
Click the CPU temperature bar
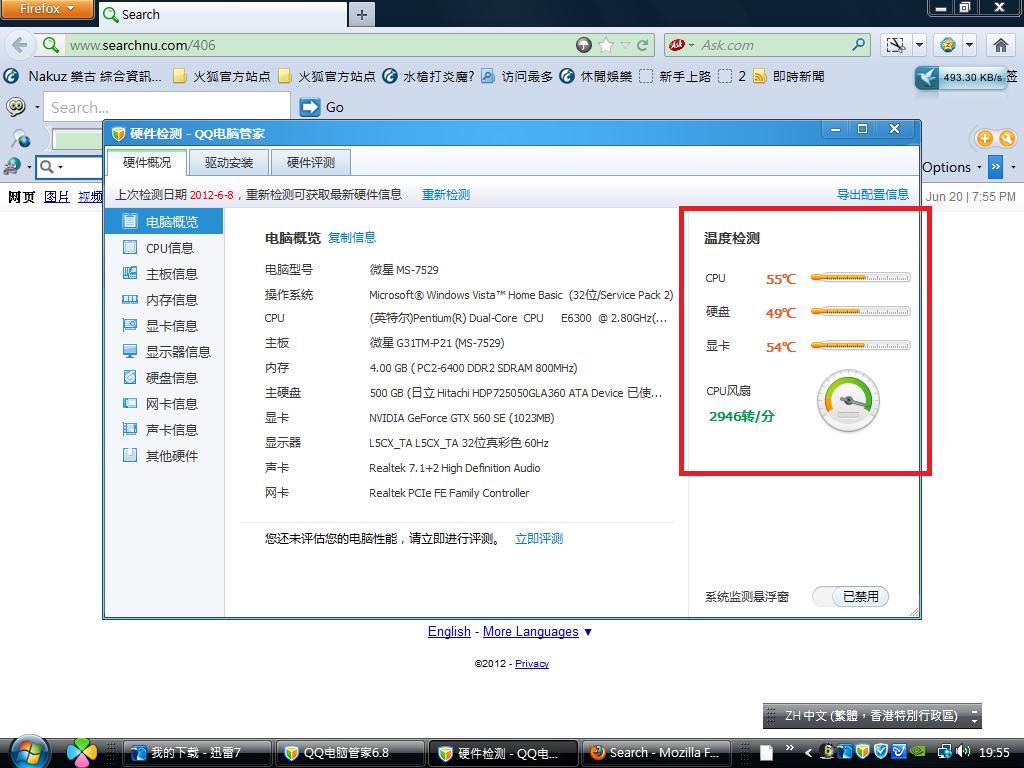pos(860,278)
